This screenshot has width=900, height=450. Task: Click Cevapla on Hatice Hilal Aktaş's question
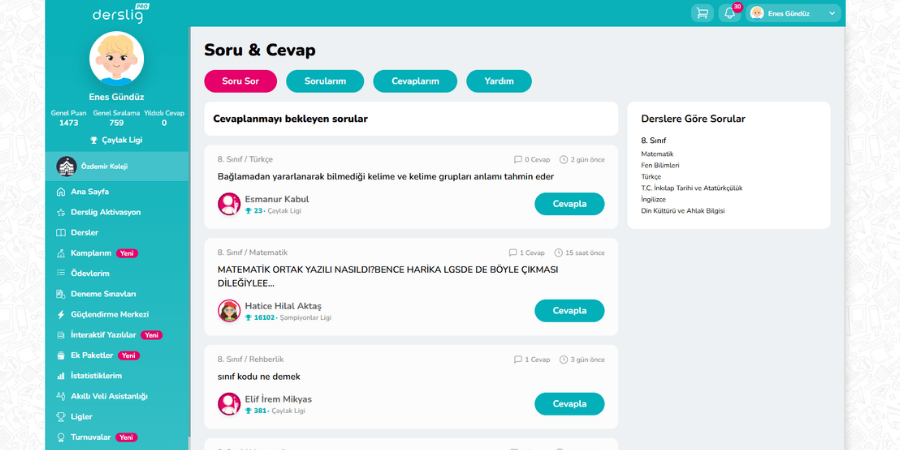(x=569, y=311)
